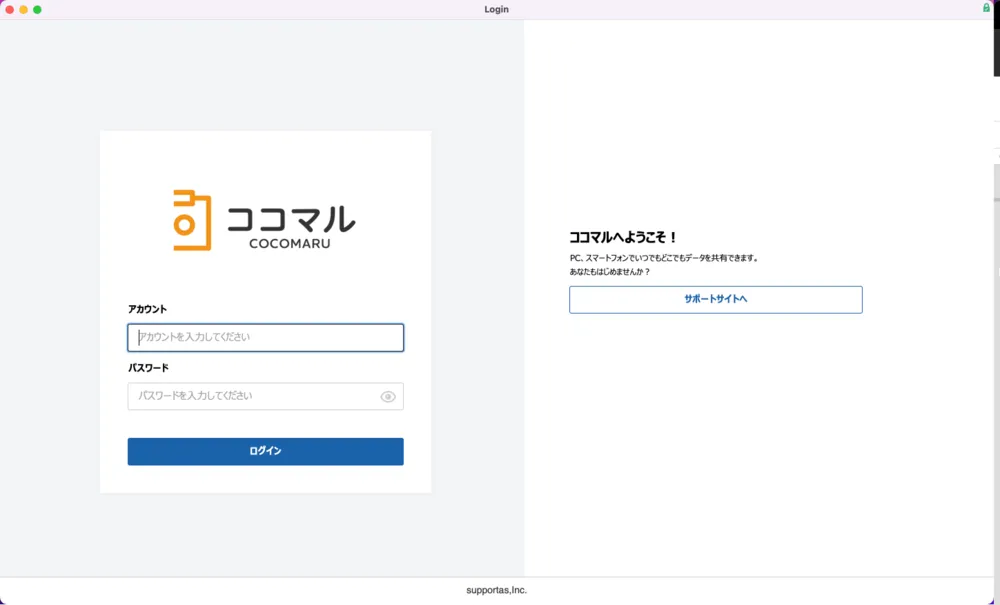Minimize the Login window with yellow button
This screenshot has height=605, width=1000.
click(x=24, y=9)
